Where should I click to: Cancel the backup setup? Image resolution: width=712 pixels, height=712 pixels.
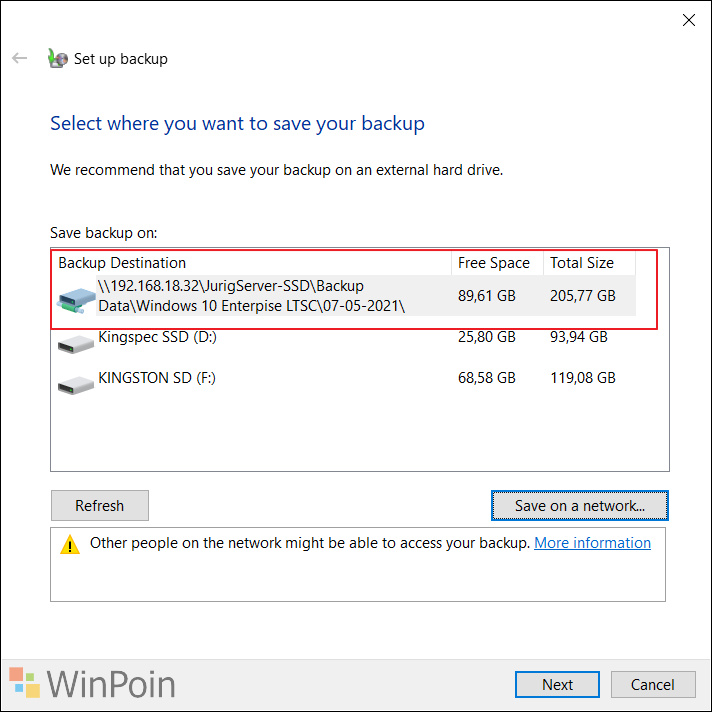653,684
